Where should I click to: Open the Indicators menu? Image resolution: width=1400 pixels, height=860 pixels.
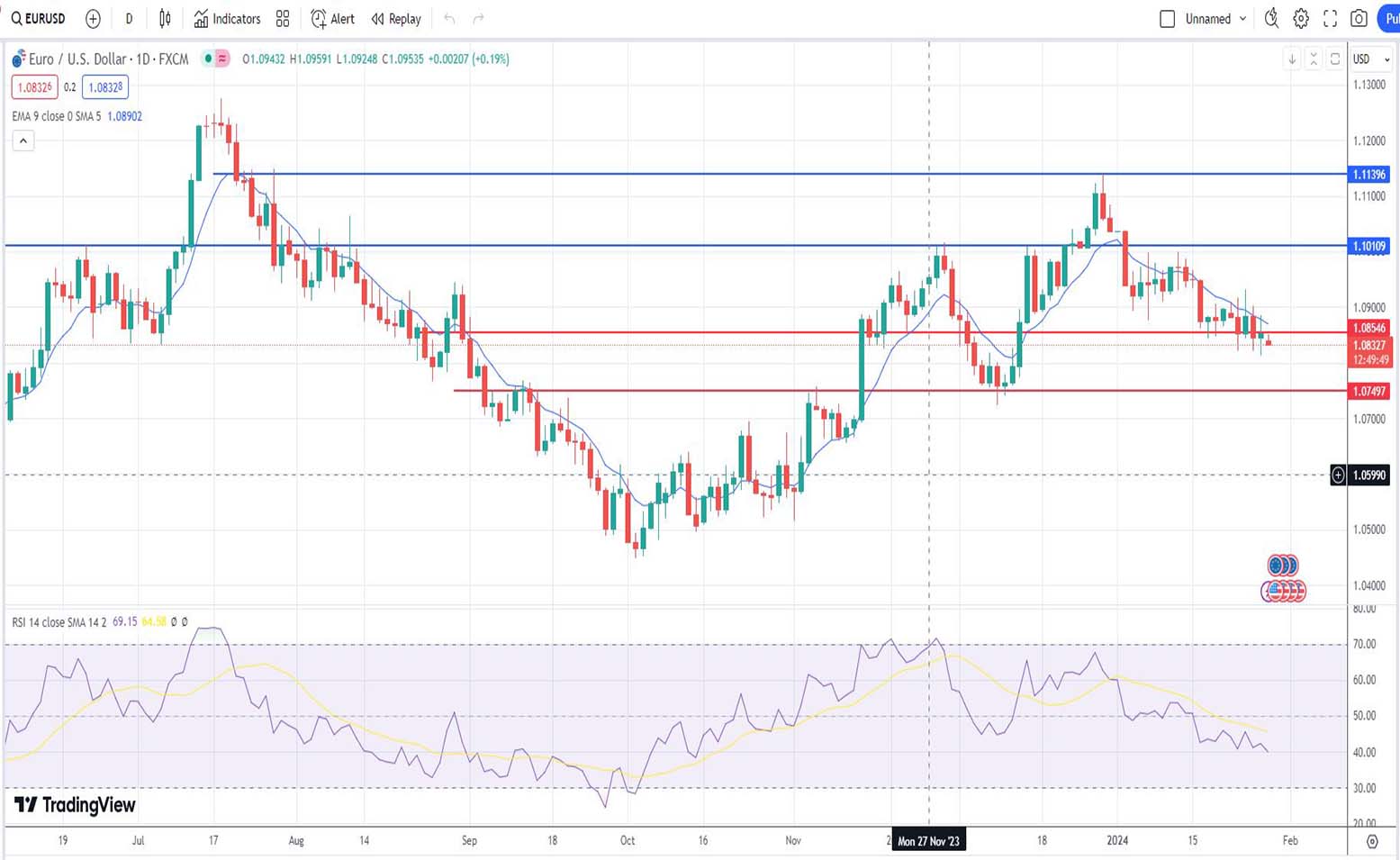(x=227, y=19)
